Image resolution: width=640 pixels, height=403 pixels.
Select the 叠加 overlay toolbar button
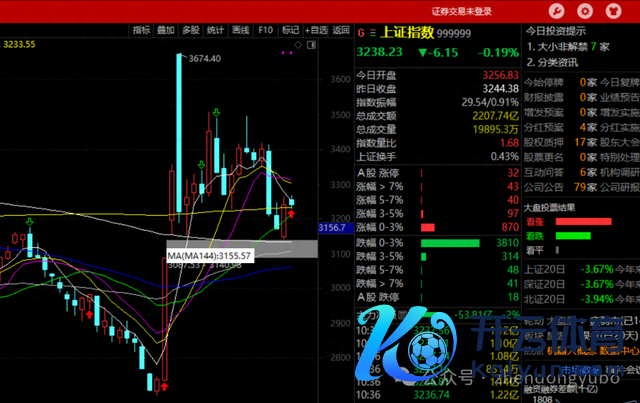tap(166, 31)
